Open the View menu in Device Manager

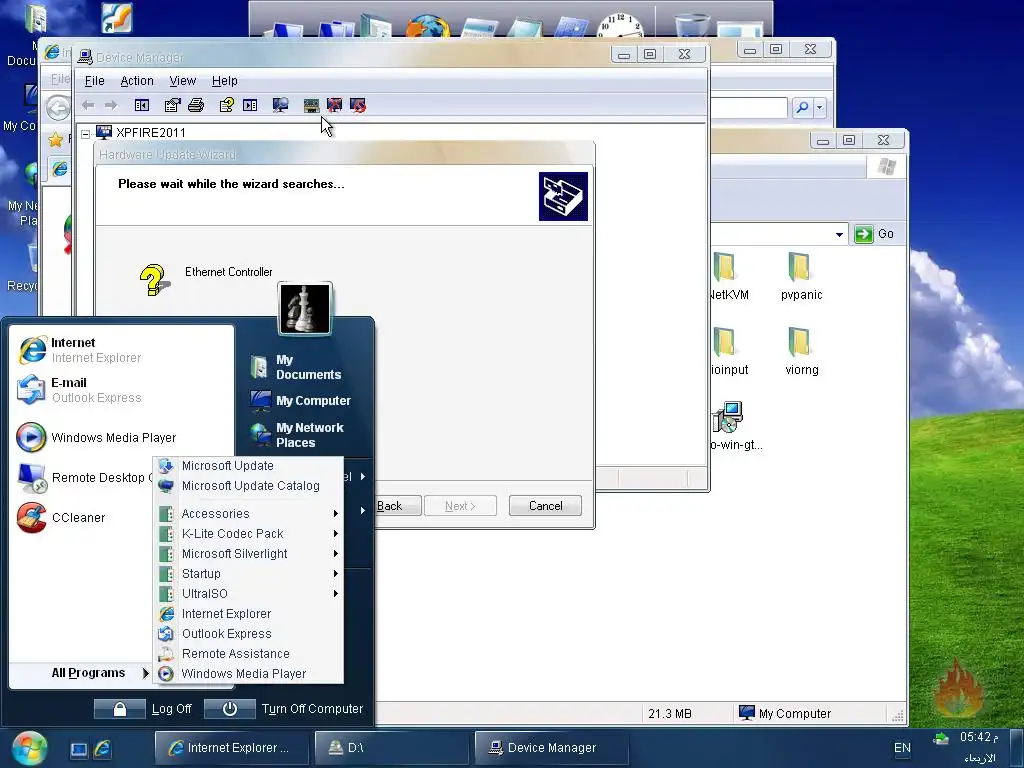[x=183, y=81]
